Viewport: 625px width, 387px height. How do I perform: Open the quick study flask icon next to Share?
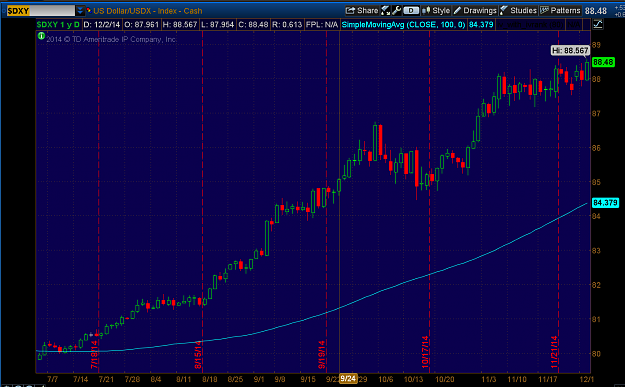pos(385,10)
